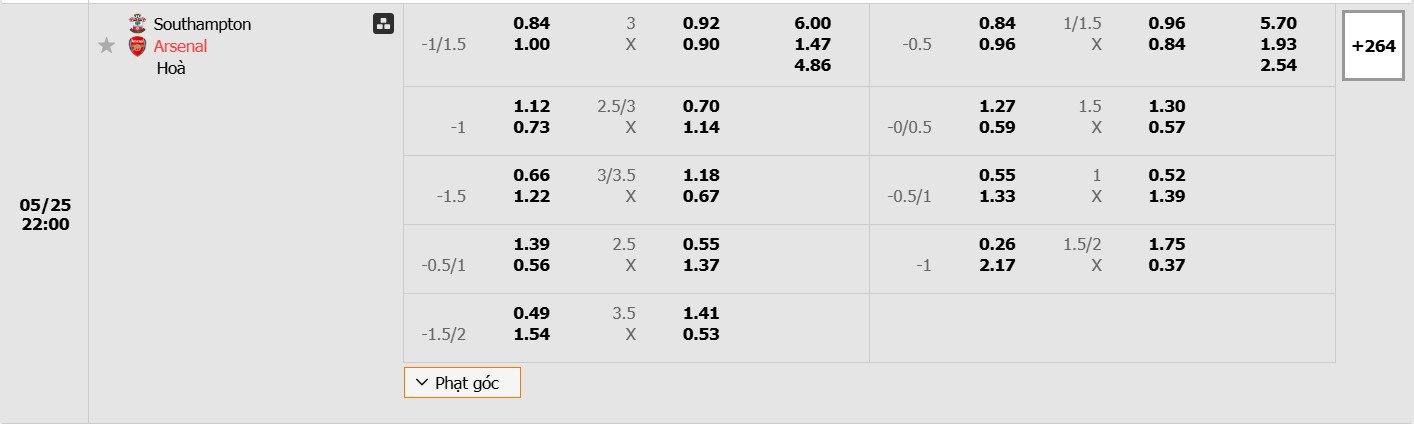
Task: Click the Hoà draw label
Action: [171, 68]
